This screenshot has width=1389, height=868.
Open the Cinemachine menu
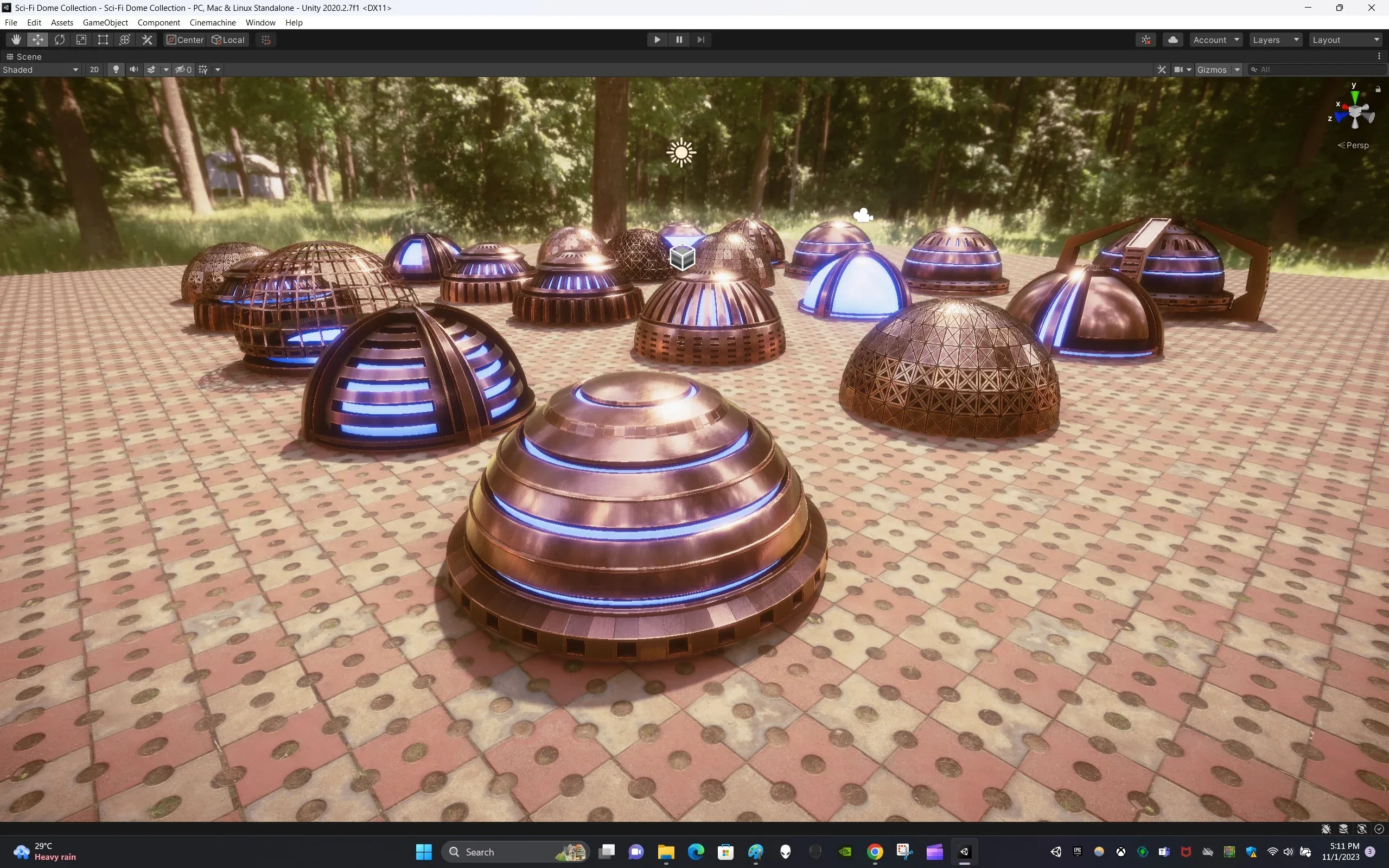[213, 22]
